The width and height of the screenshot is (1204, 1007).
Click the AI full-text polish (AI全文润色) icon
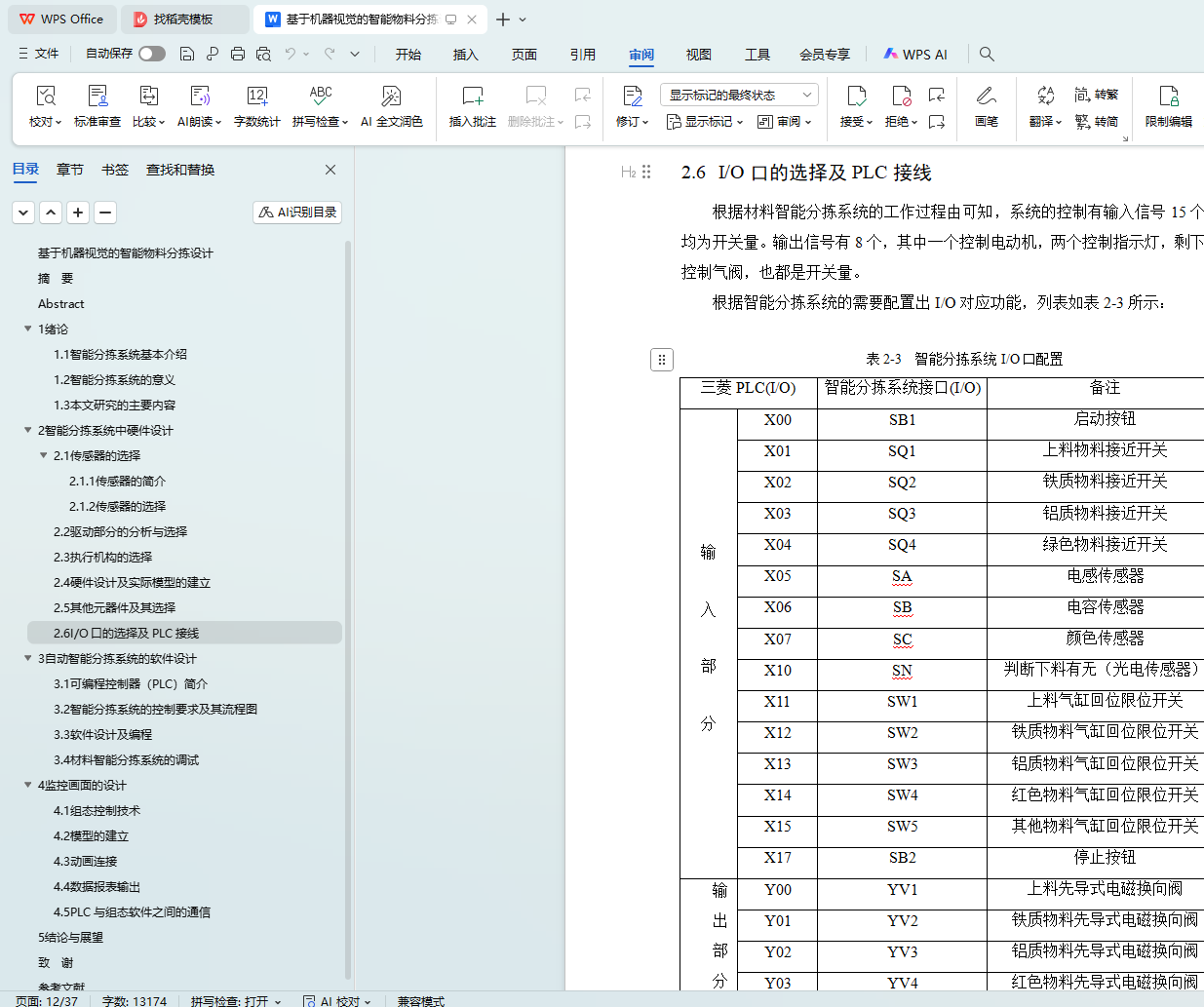click(x=391, y=97)
